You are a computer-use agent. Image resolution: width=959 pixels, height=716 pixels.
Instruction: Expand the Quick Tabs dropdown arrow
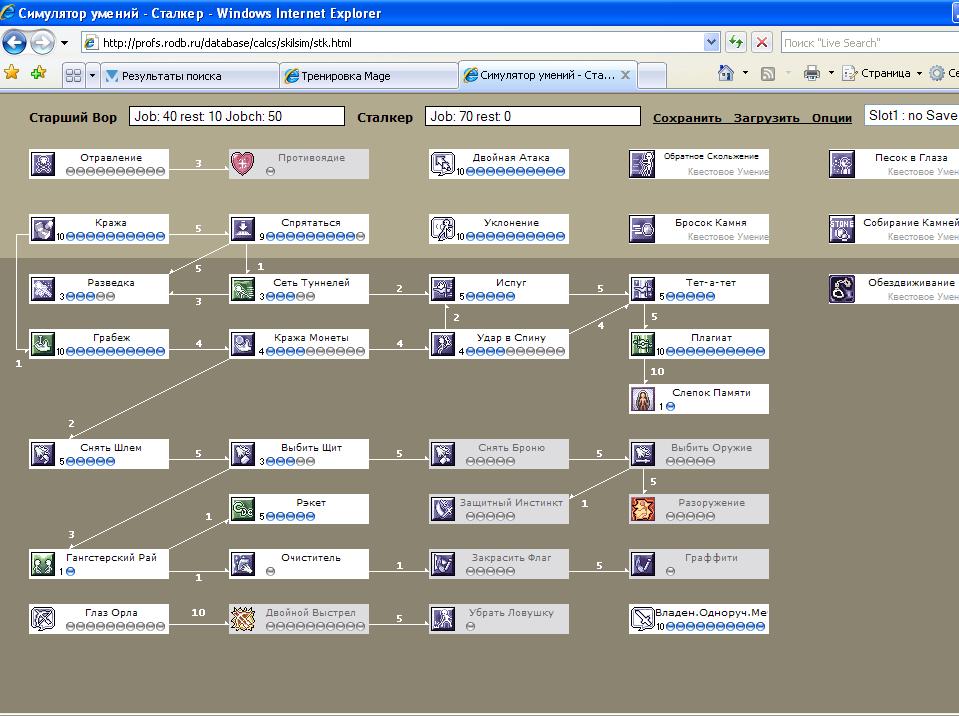coord(92,76)
